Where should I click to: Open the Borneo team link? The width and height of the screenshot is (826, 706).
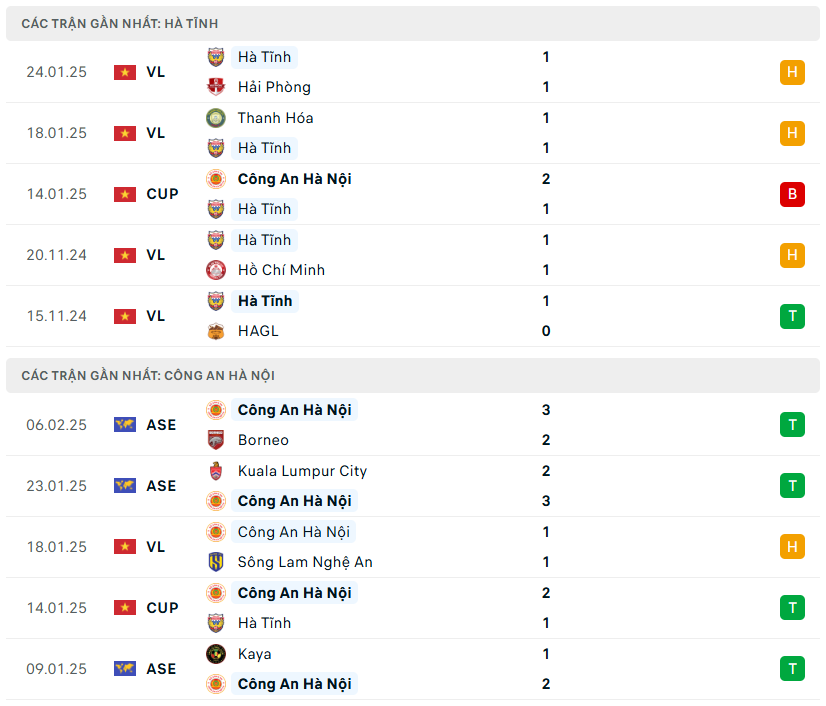click(x=263, y=440)
